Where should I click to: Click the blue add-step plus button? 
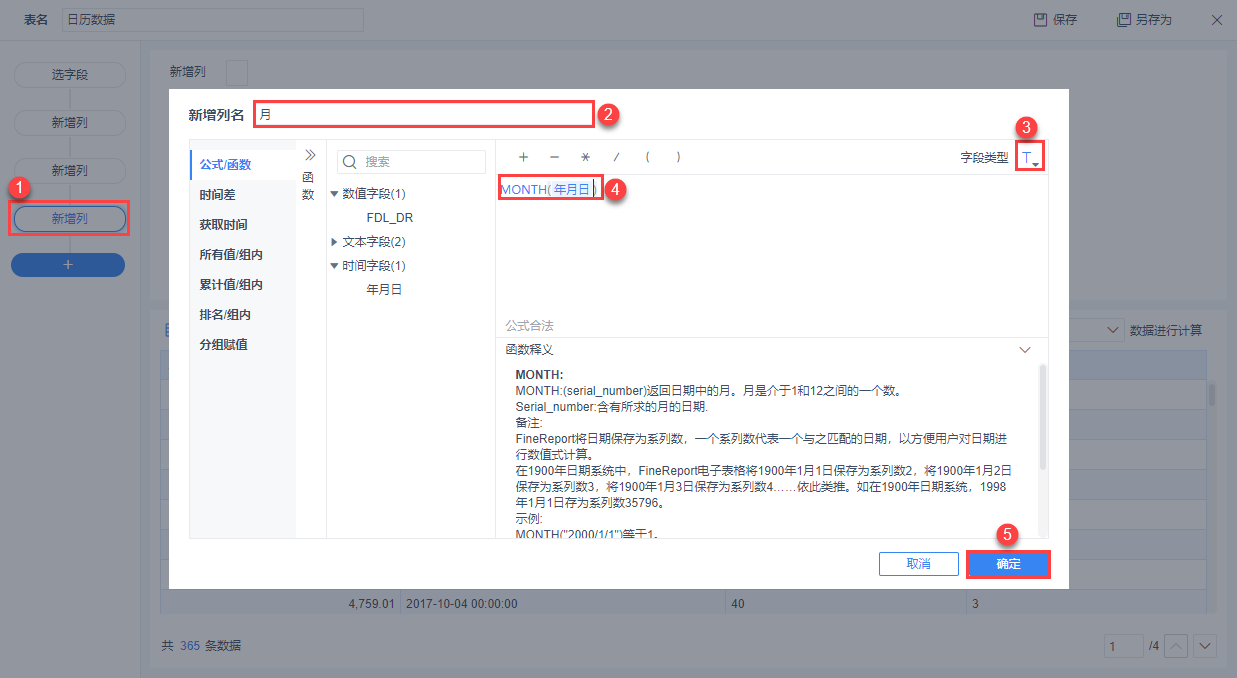tap(68, 265)
